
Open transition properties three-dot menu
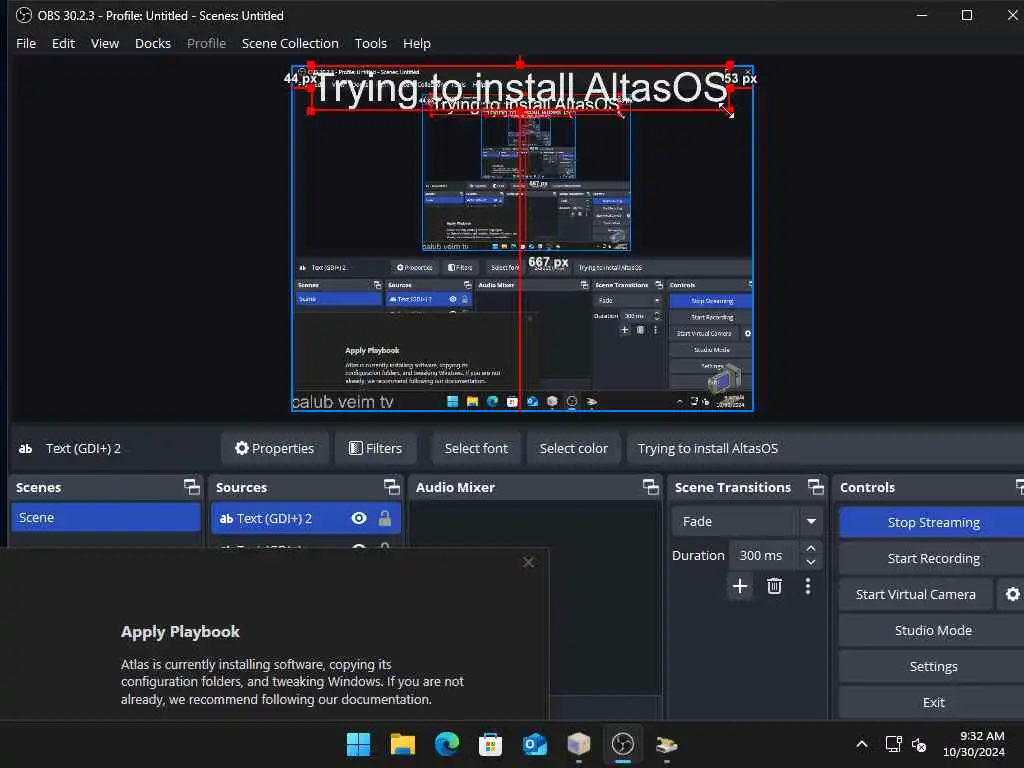click(x=808, y=586)
